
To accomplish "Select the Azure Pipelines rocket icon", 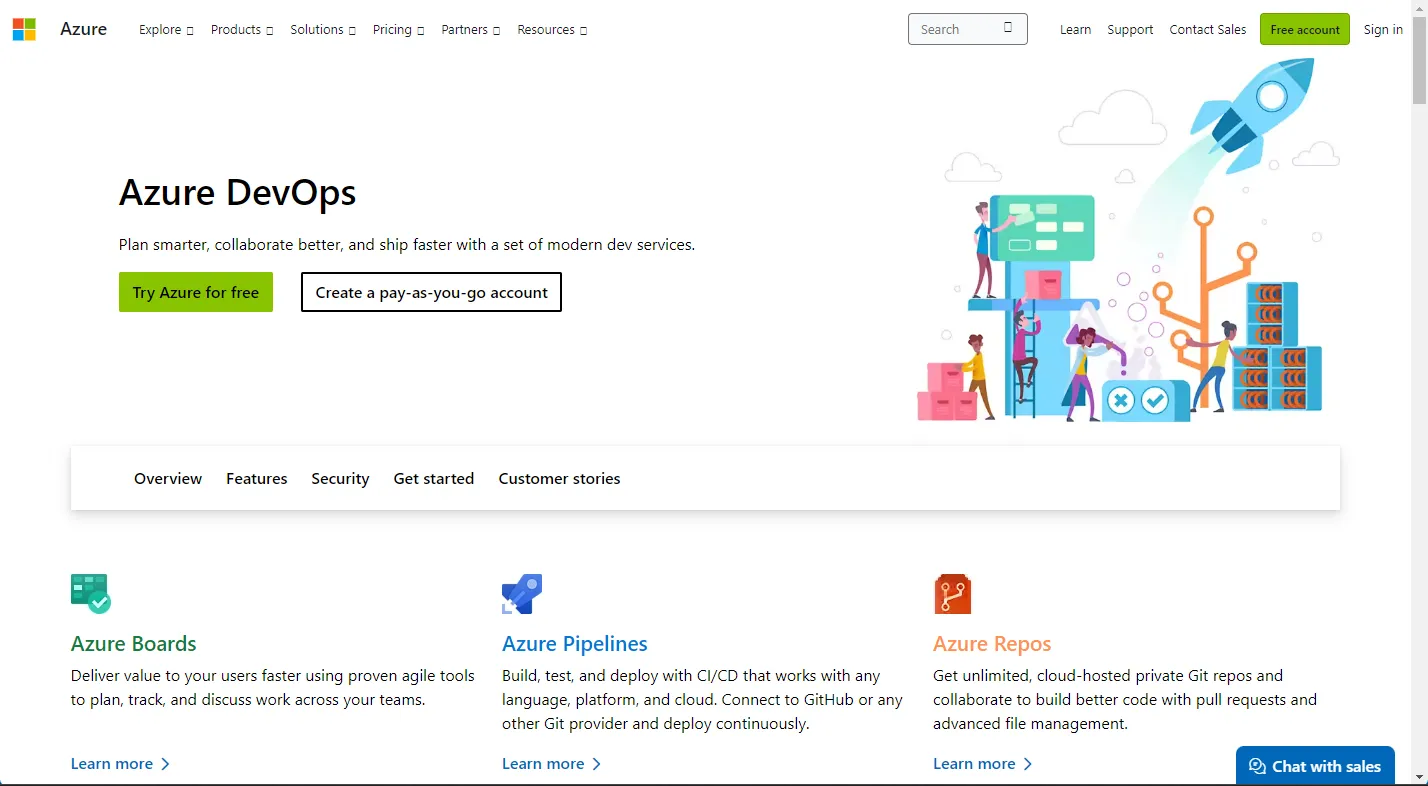I will pyautogui.click(x=521, y=592).
